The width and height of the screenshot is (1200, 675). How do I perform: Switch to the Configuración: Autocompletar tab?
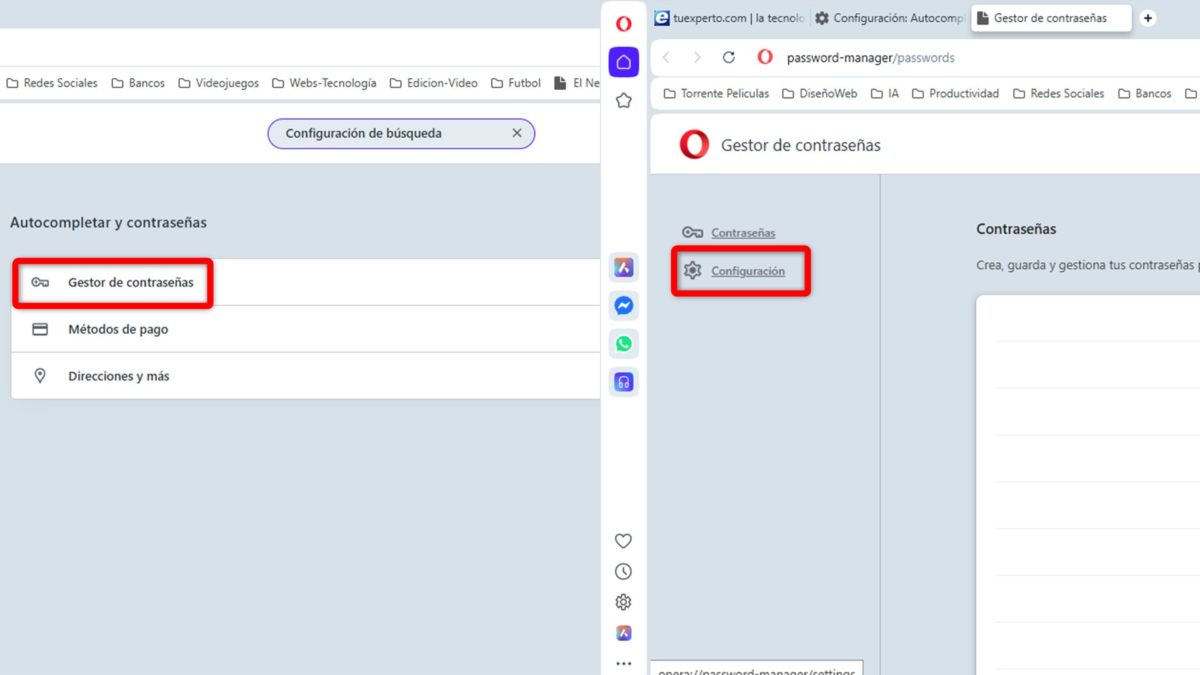[889, 18]
